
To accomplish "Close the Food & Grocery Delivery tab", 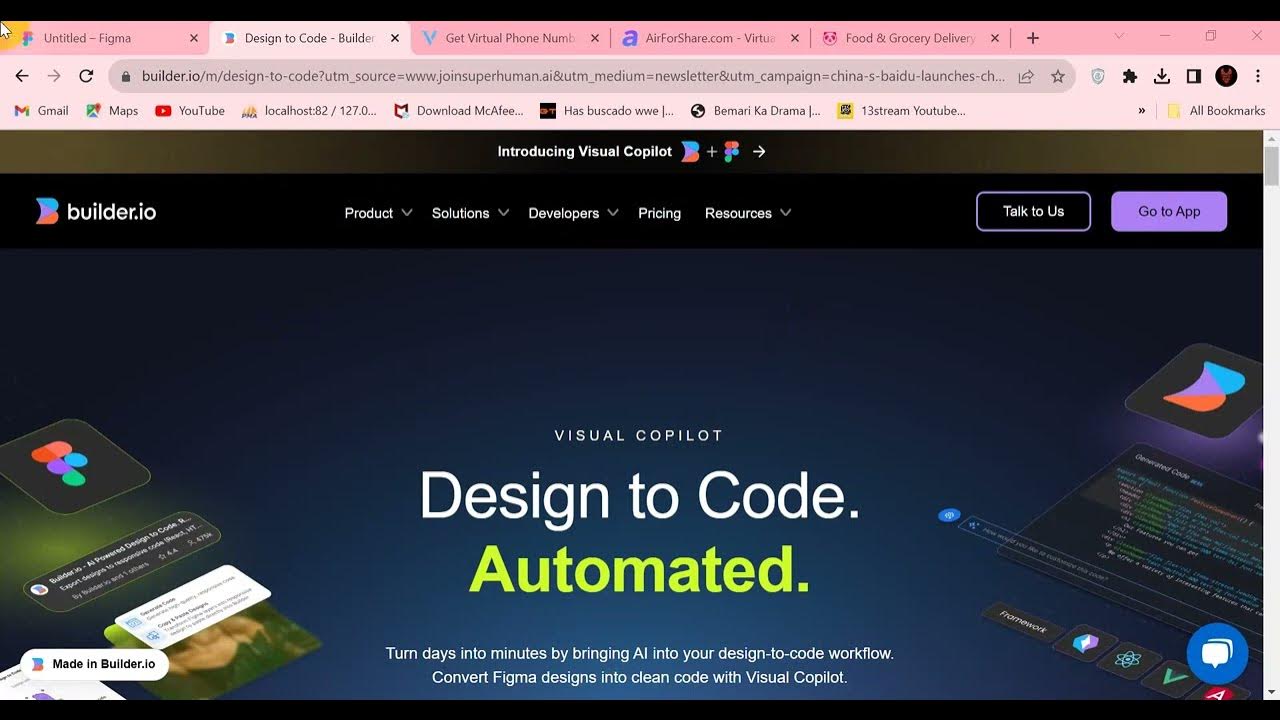I will coord(995,38).
